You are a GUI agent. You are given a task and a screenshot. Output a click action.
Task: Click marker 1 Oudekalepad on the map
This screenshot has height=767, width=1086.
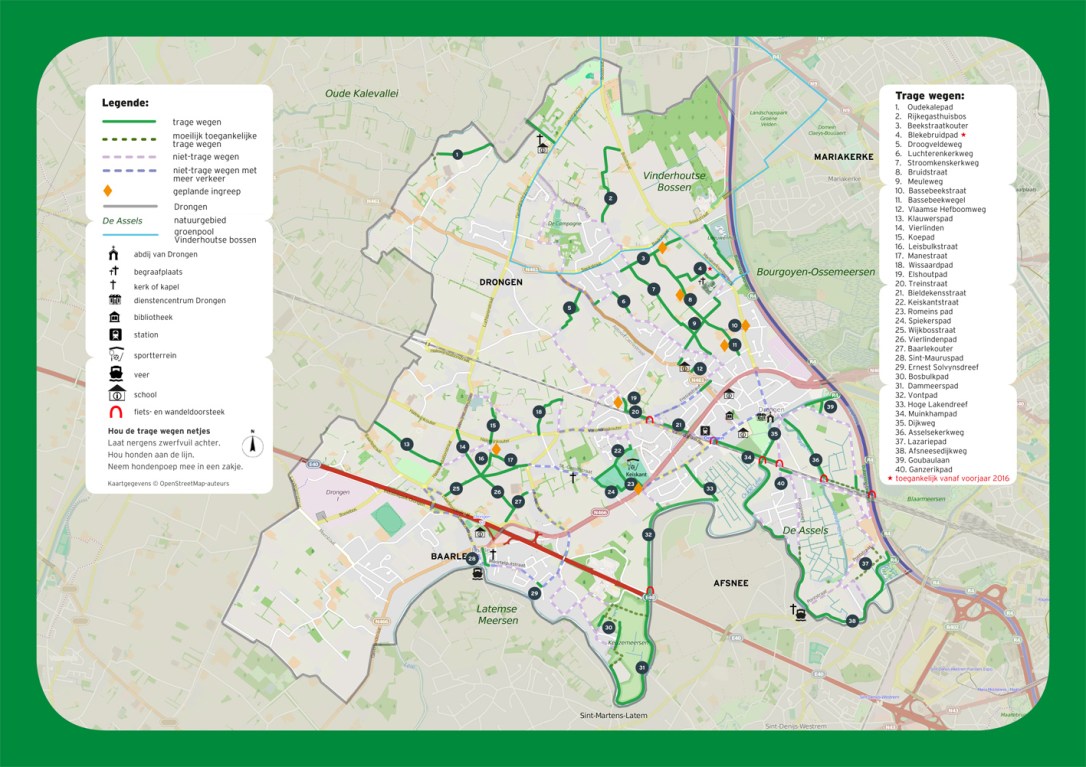click(457, 153)
